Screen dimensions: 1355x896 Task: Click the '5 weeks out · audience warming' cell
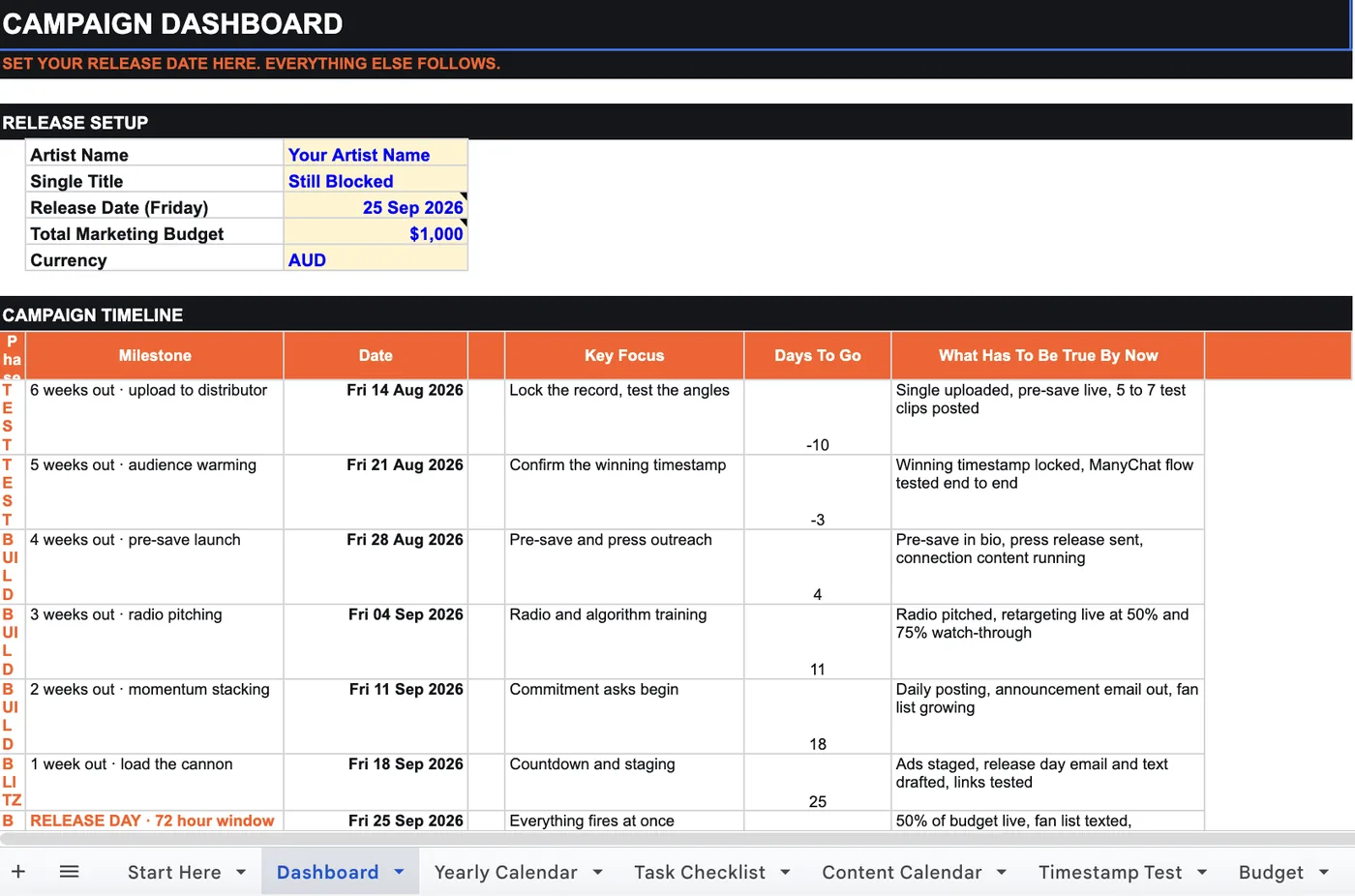coord(155,492)
